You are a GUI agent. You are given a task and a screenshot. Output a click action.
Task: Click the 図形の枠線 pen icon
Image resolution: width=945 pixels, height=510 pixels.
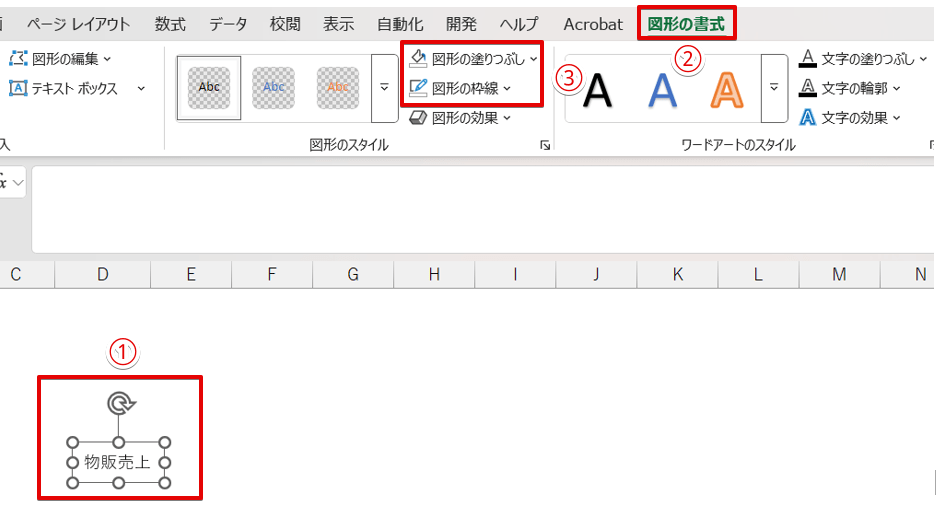(x=418, y=88)
